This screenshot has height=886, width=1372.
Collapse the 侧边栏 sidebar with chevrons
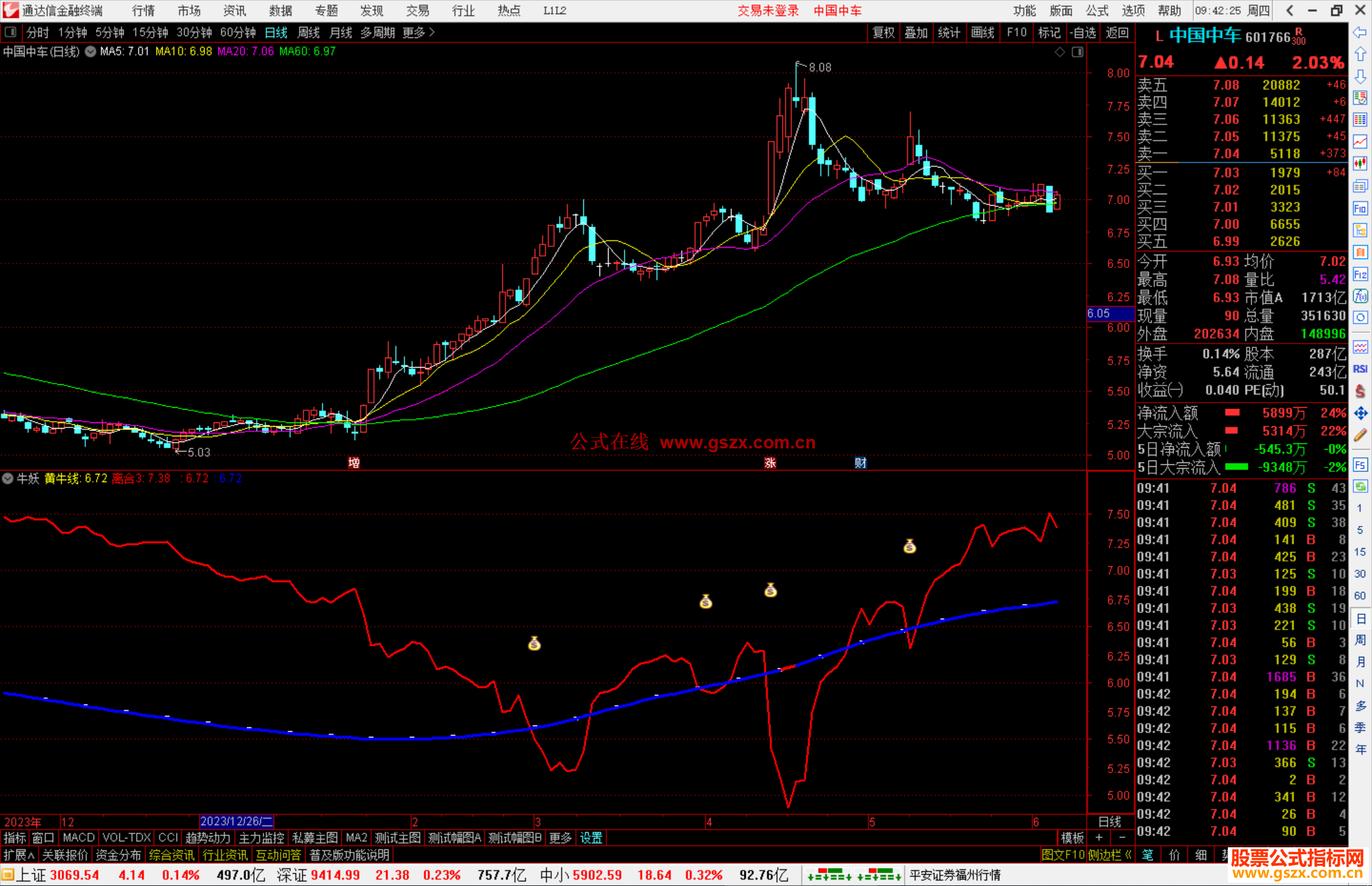tap(1110, 855)
